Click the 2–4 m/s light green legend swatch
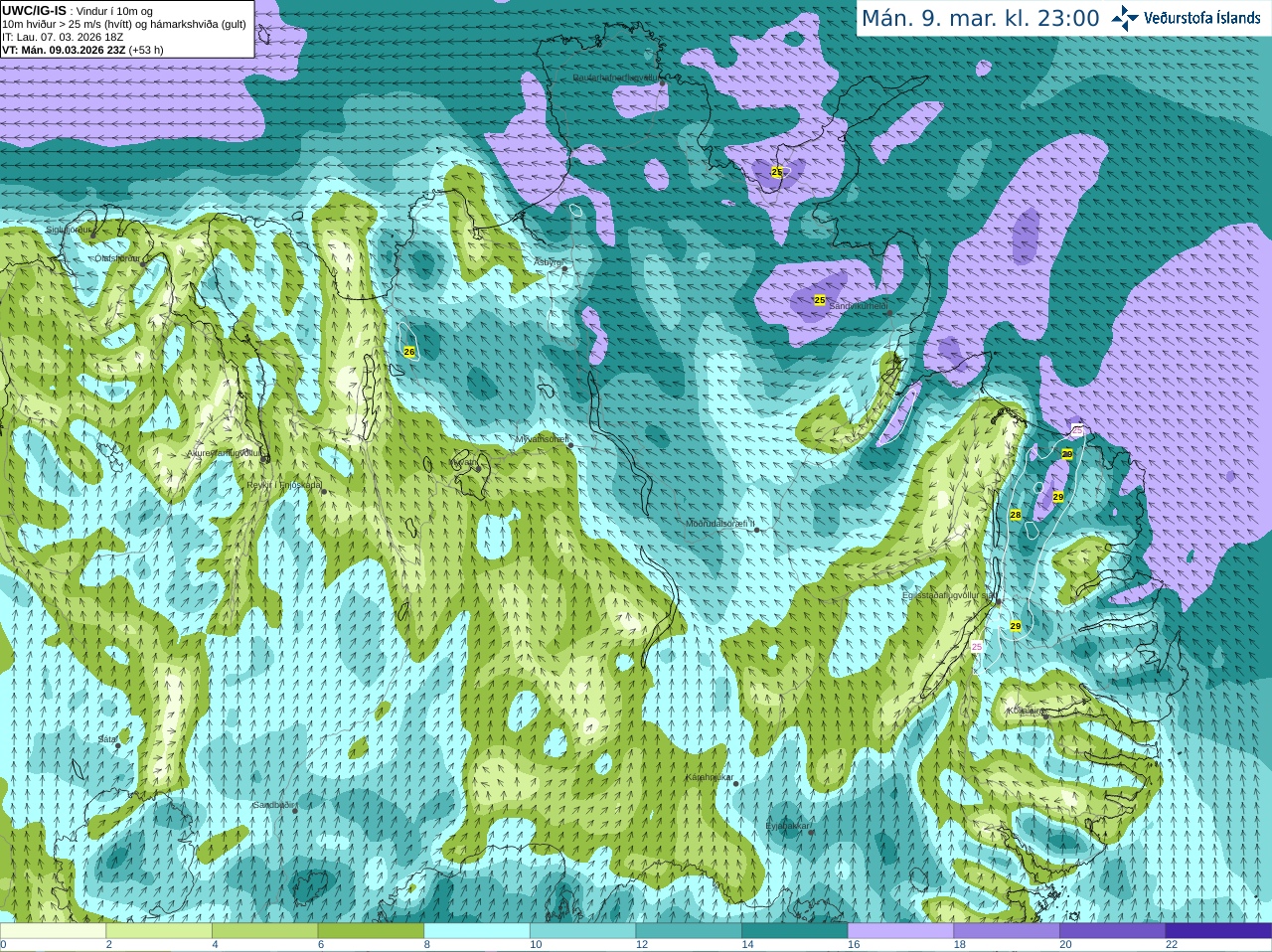This screenshot has height=952, width=1272. (159, 931)
